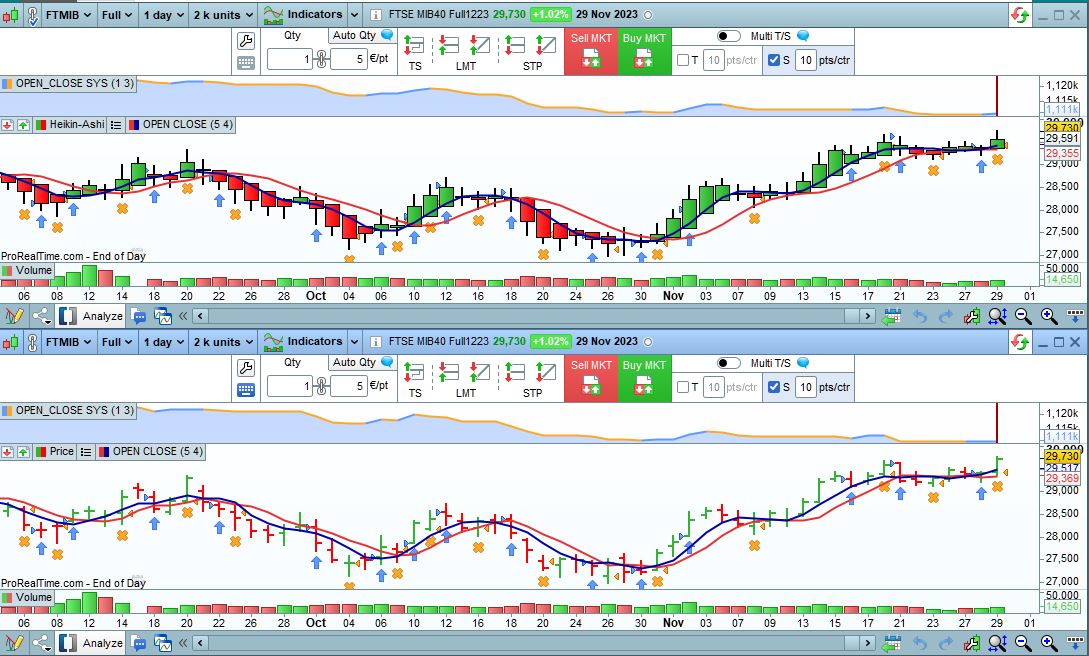This screenshot has width=1089, height=656.
Task: Click undo arrow in top chart bottom bar
Action: [x=920, y=317]
